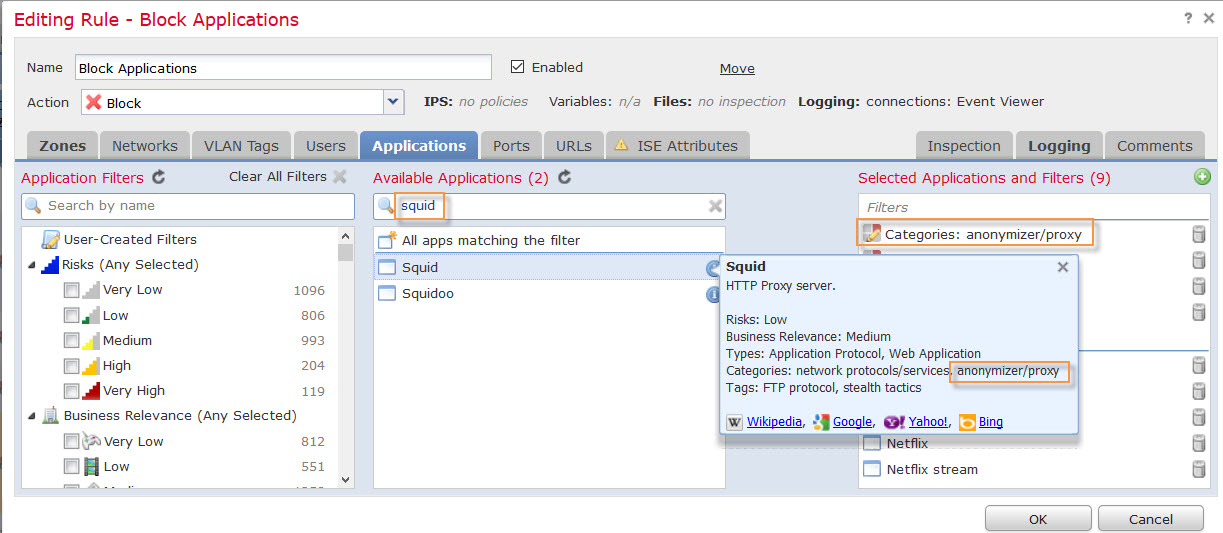Click the Move link
Screen dimensions: 1223x533
737,69
